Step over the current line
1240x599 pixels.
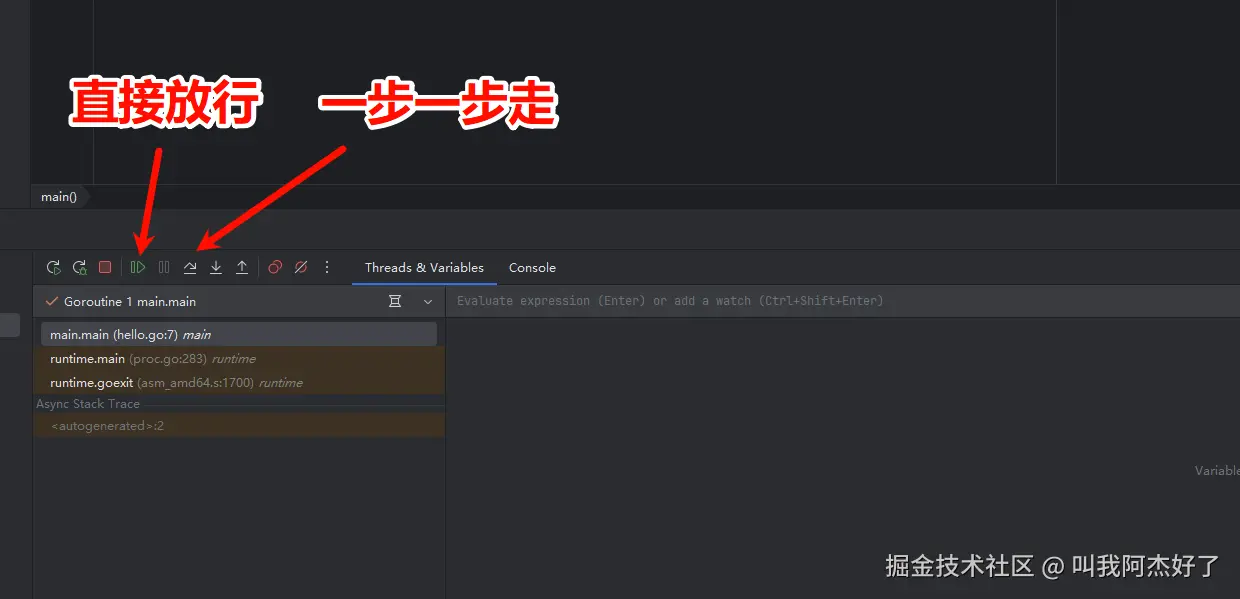[190, 268]
